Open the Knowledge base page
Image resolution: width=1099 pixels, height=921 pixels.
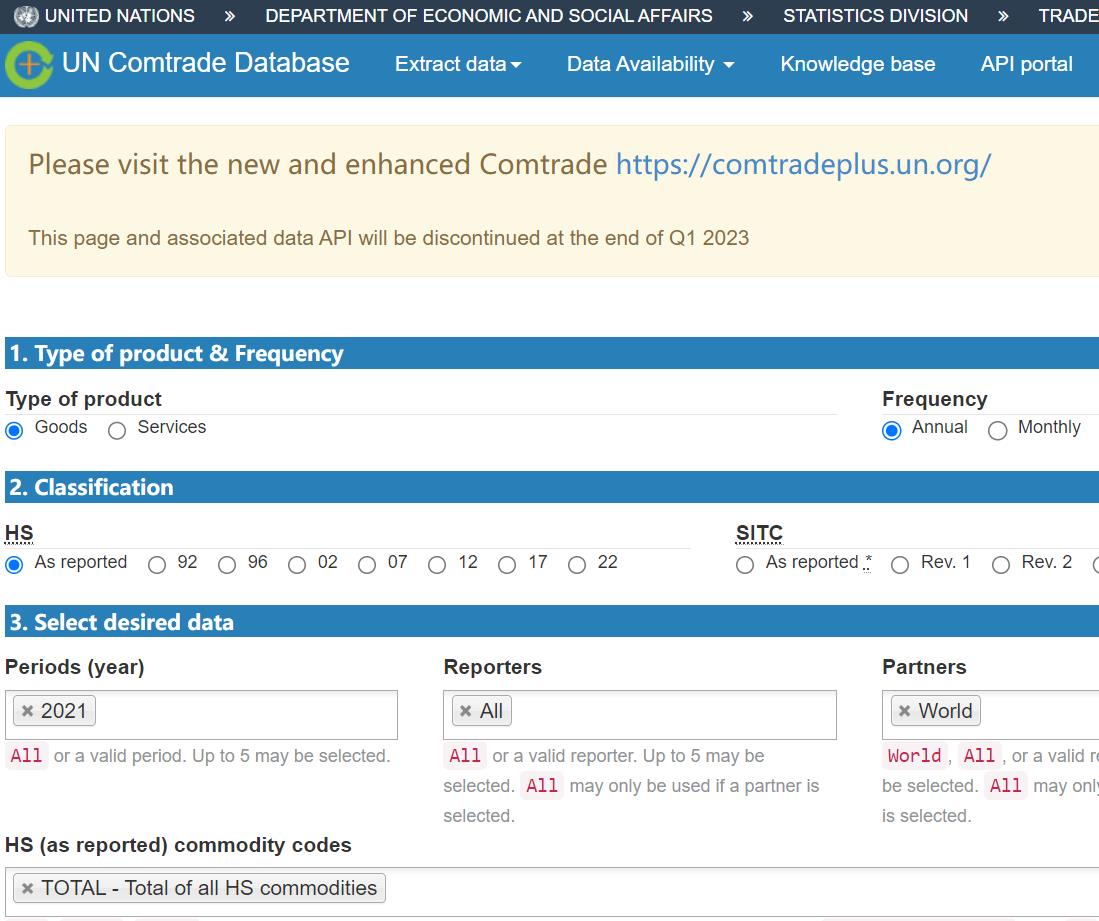[857, 64]
